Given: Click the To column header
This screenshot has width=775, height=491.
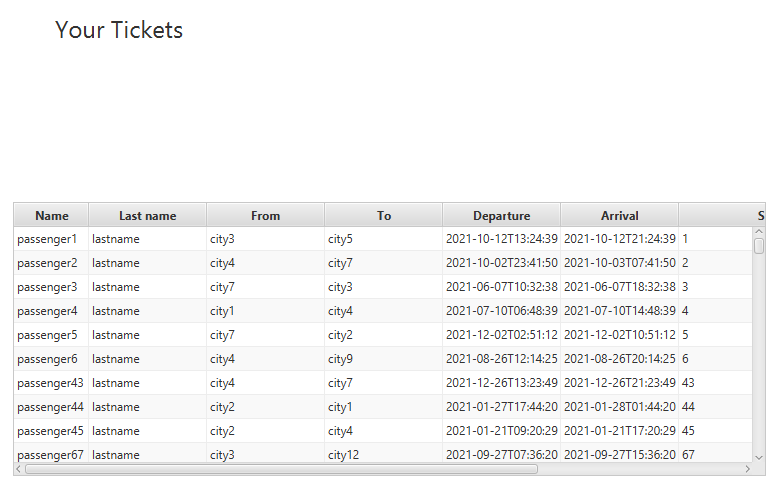Looking at the screenshot, I should (x=384, y=215).
